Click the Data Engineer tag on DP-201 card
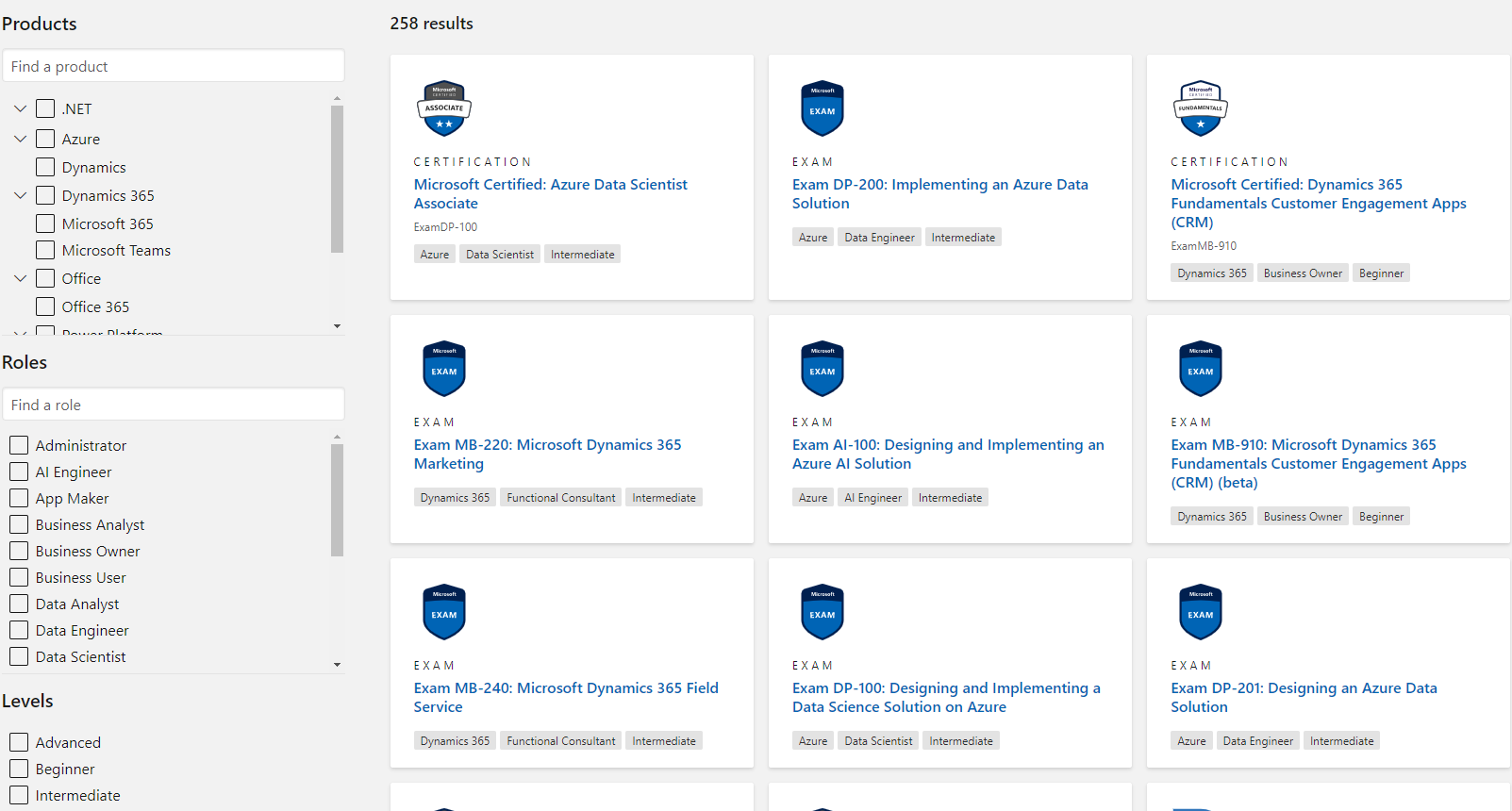The width and height of the screenshot is (1512, 811). click(1258, 740)
